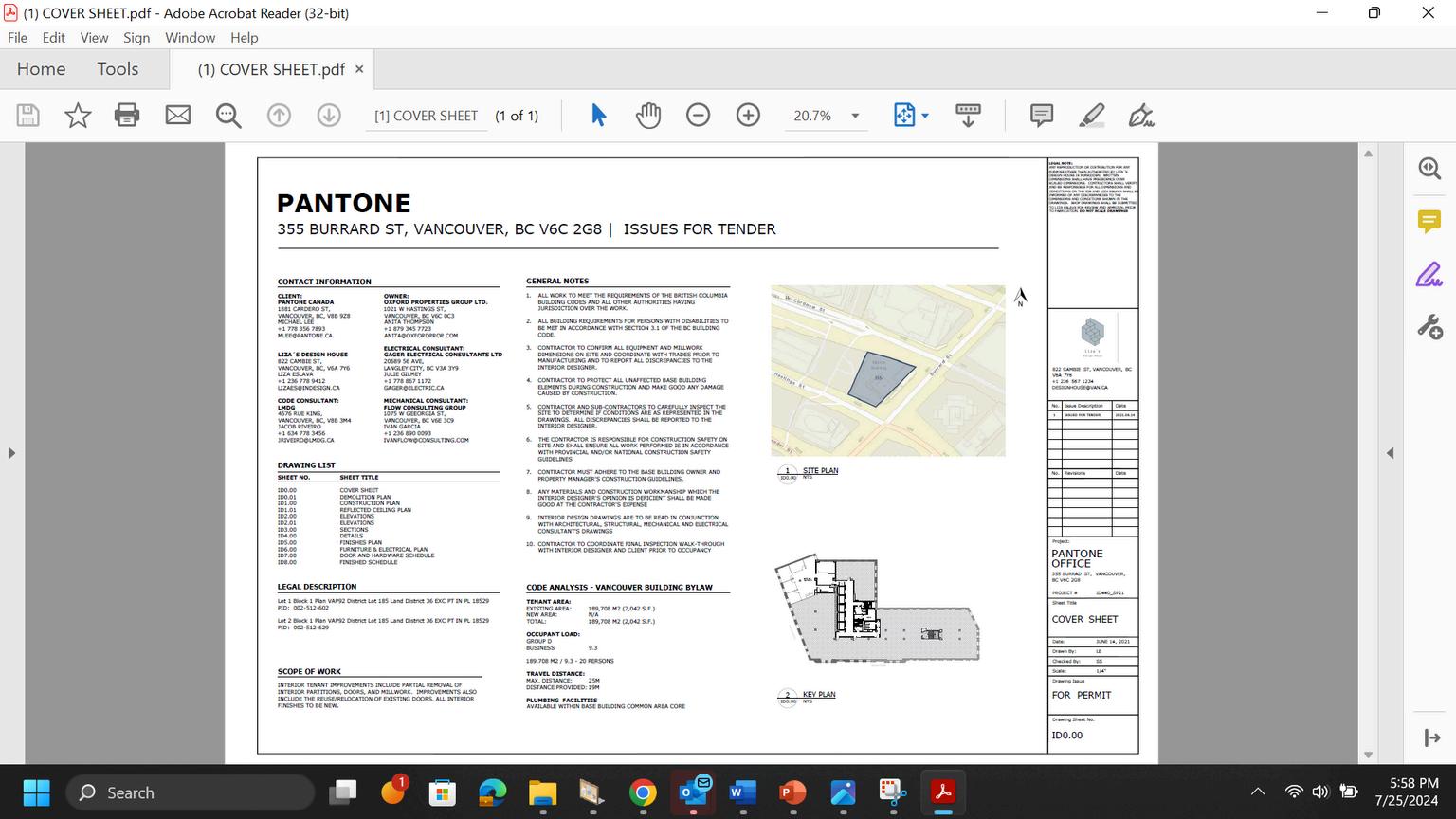Image resolution: width=1456 pixels, height=819 pixels.
Task: Open the zoom level dropdown
Action: (855, 116)
